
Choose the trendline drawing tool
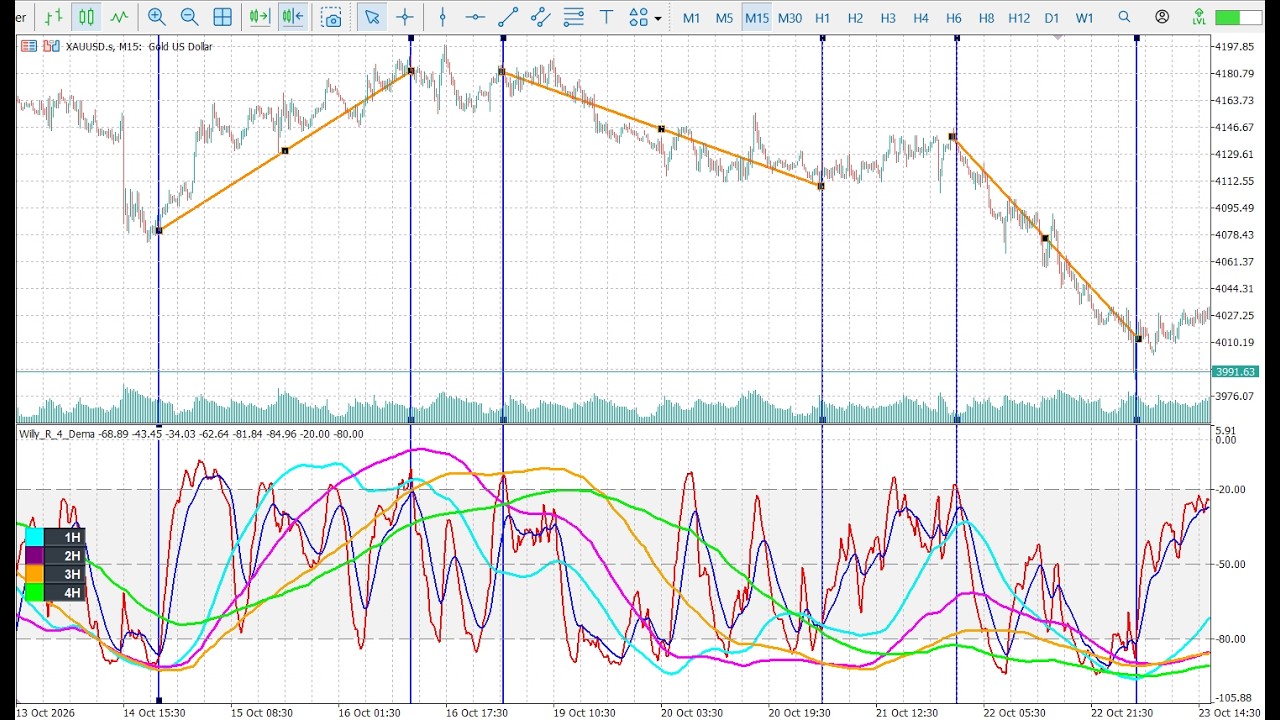tap(508, 17)
